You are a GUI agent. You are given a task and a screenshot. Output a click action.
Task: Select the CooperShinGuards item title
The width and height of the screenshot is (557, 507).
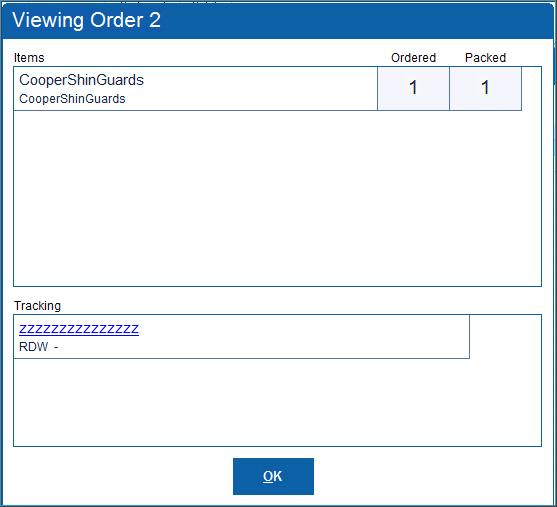(x=81, y=80)
